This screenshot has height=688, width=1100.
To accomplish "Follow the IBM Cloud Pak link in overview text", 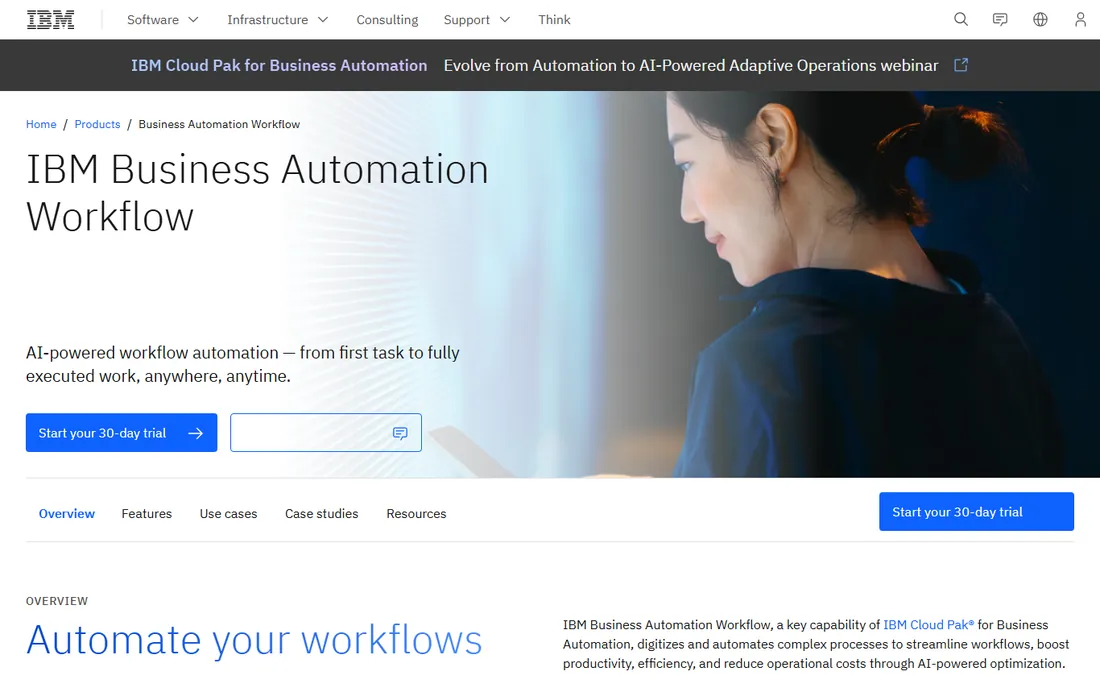I will click(x=928, y=624).
